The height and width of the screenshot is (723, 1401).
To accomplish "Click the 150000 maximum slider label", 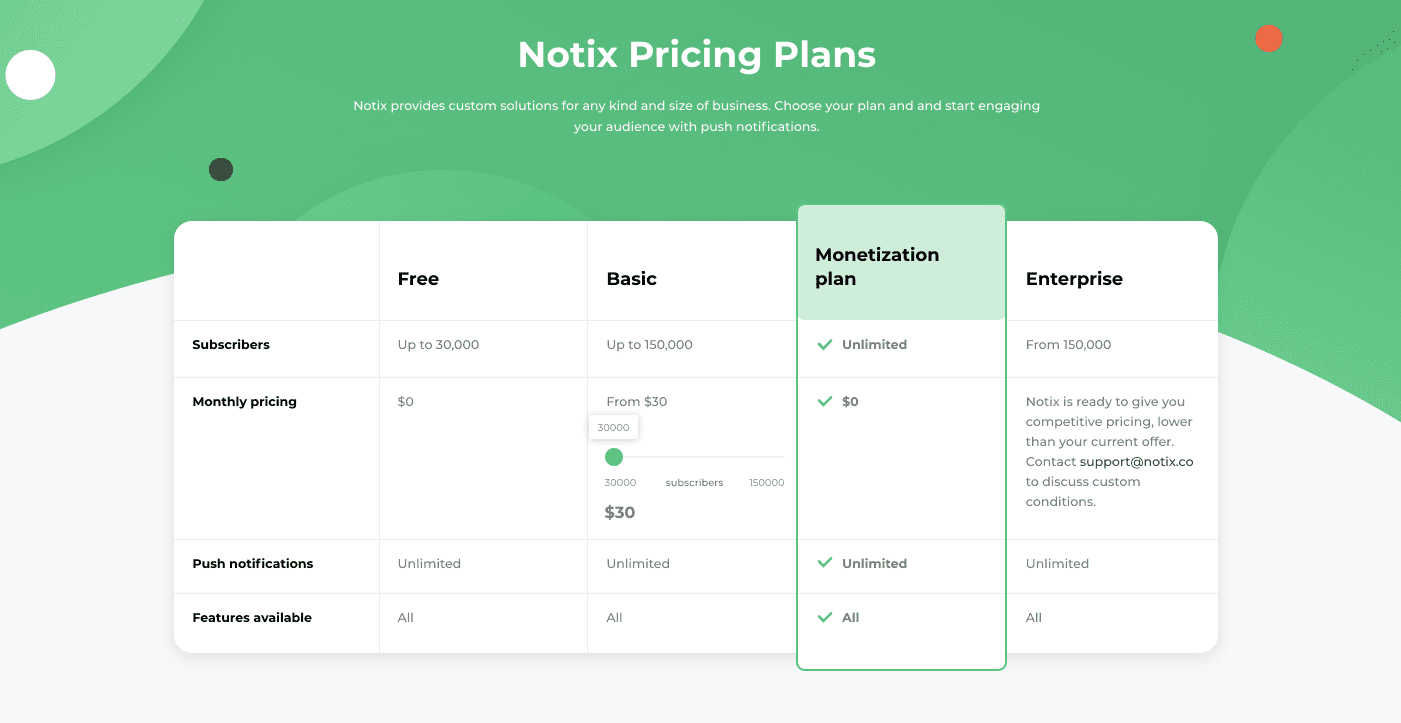I will 766,483.
